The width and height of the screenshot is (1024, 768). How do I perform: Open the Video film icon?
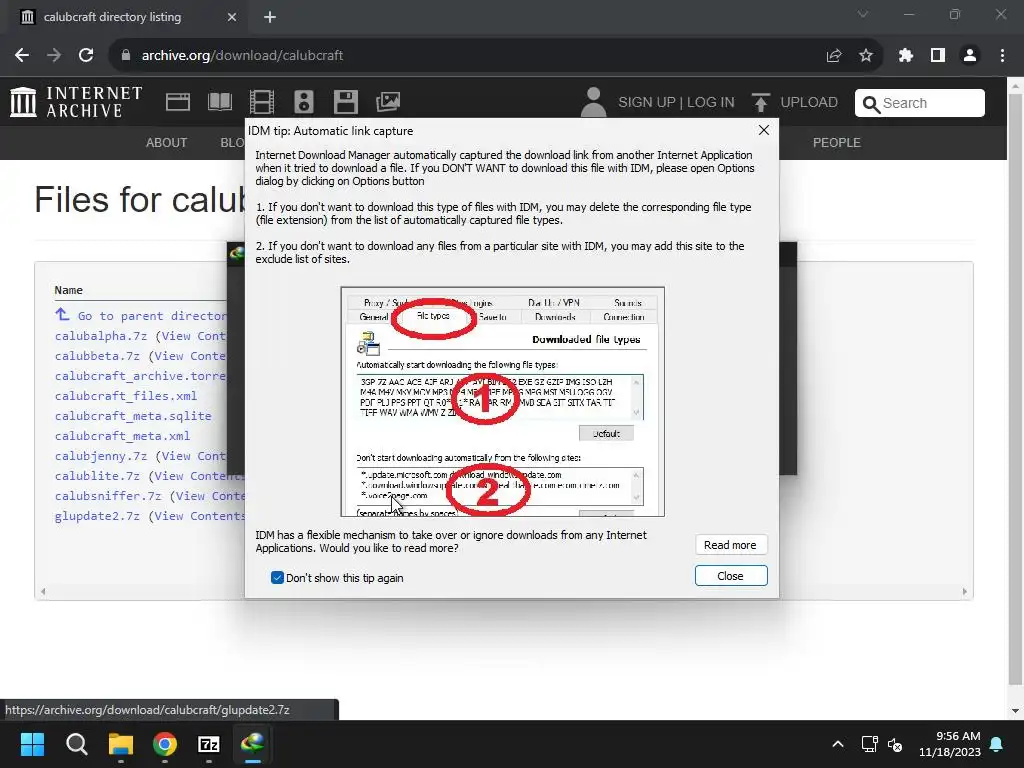[x=262, y=102]
